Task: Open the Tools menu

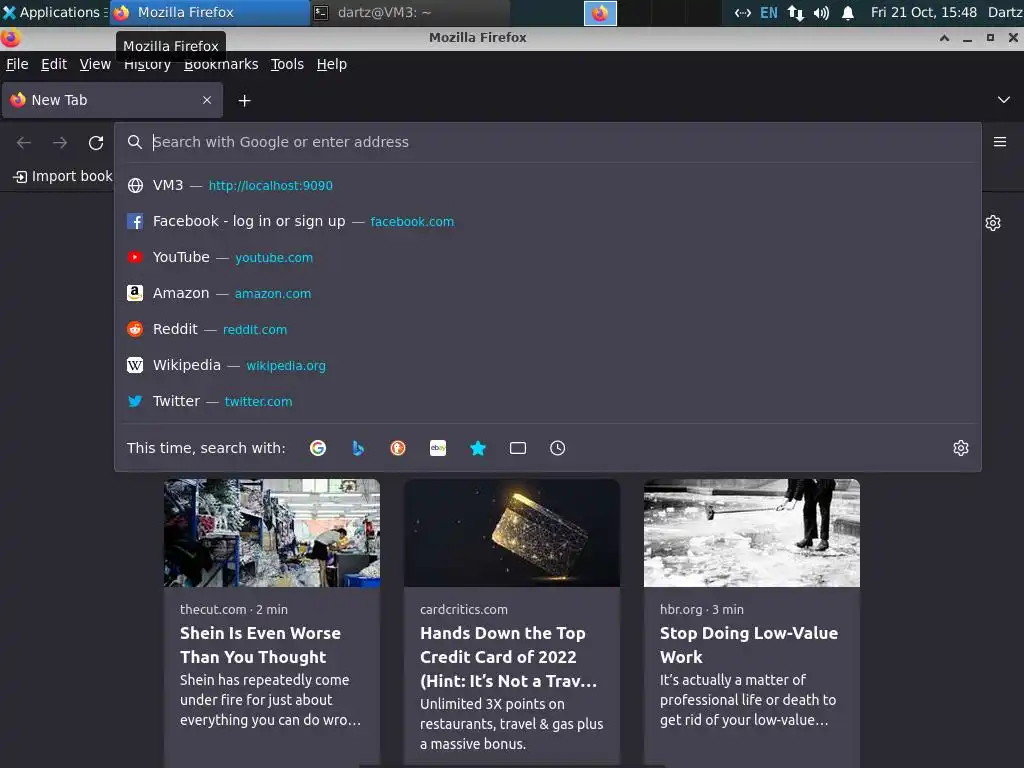Action: coord(287,64)
